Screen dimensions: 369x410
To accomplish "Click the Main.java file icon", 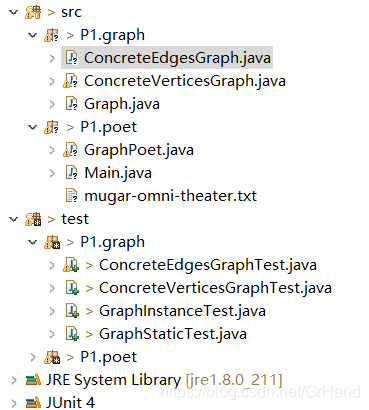I will click(71, 173).
